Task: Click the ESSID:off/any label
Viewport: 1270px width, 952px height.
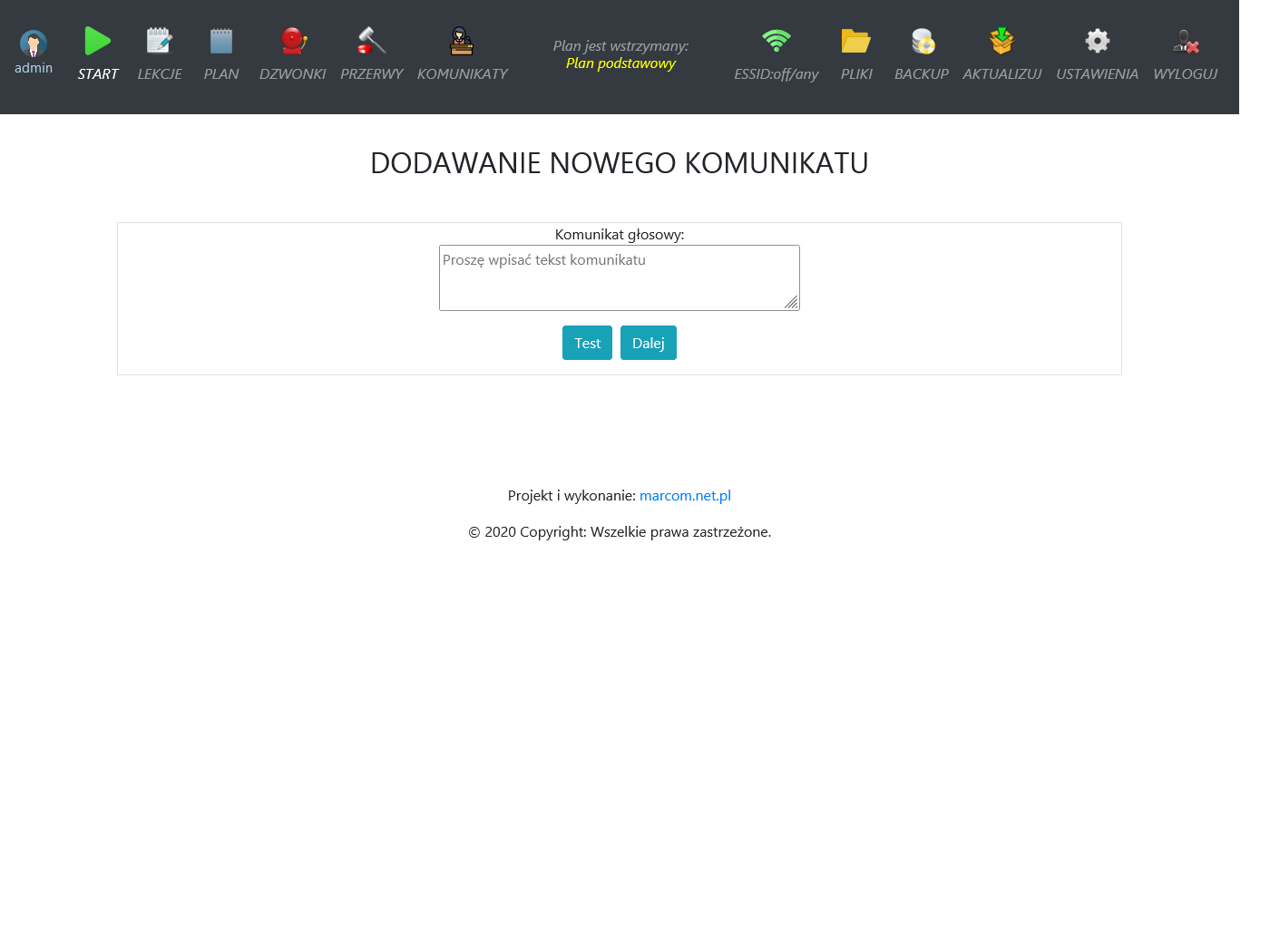Action: [x=777, y=74]
